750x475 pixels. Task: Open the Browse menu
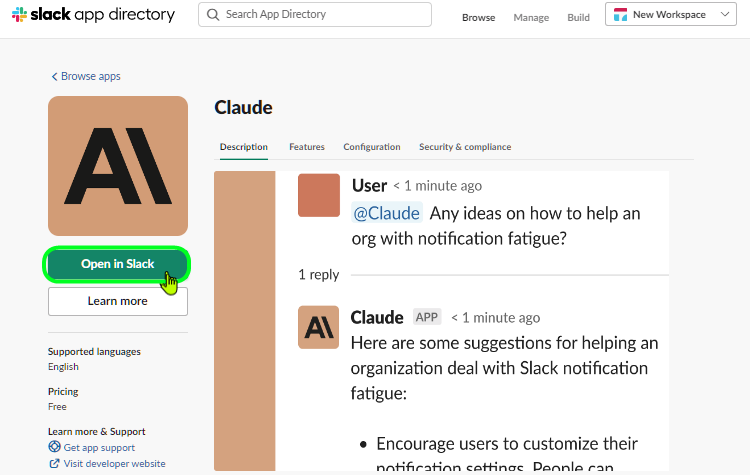[478, 18]
